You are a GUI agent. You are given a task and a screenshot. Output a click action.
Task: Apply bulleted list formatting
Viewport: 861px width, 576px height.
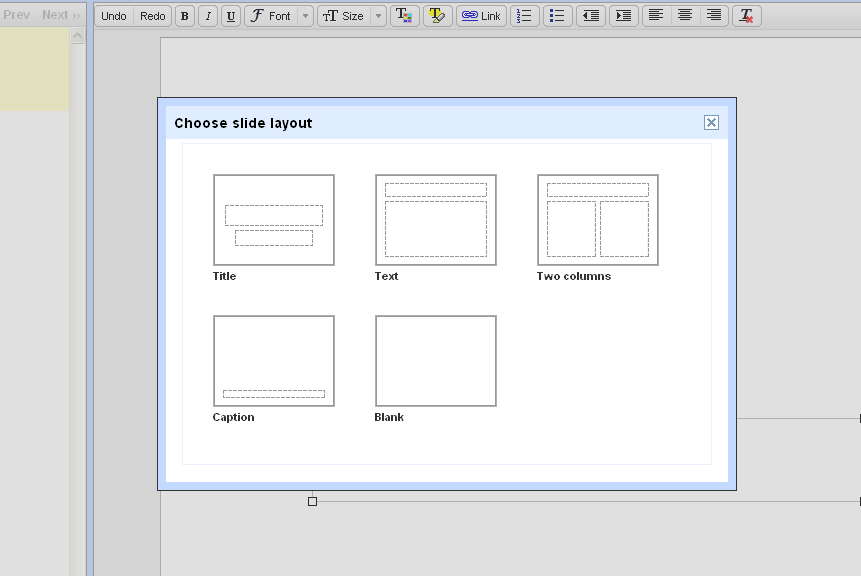point(557,16)
